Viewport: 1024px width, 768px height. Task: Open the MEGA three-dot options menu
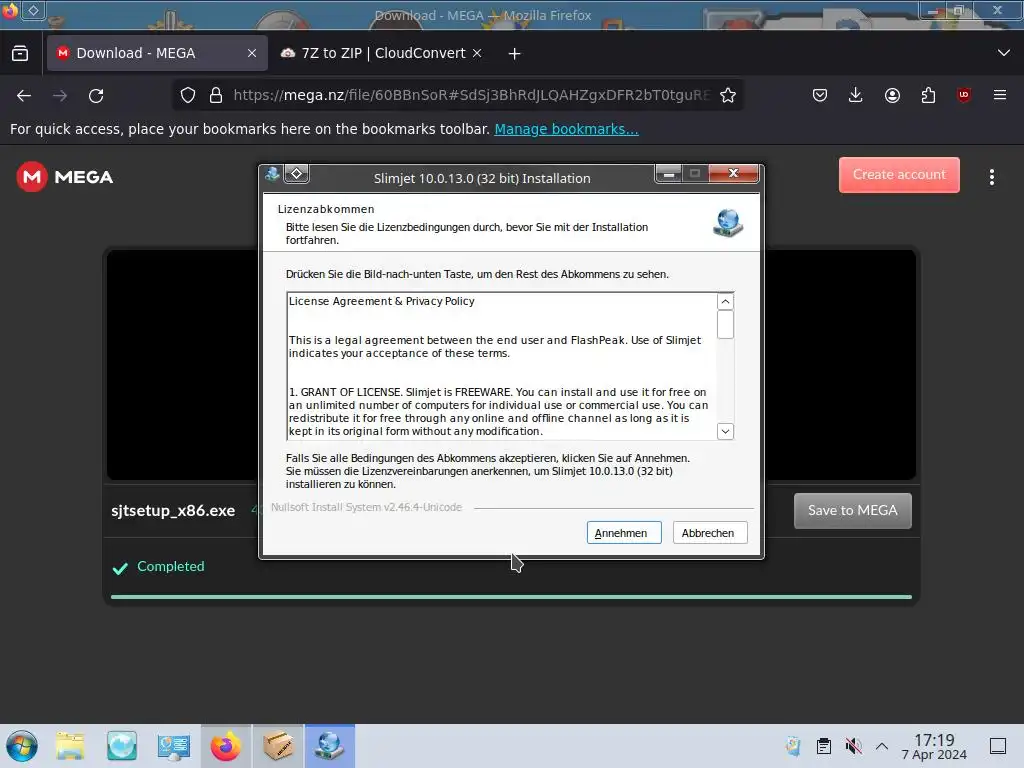(x=991, y=177)
